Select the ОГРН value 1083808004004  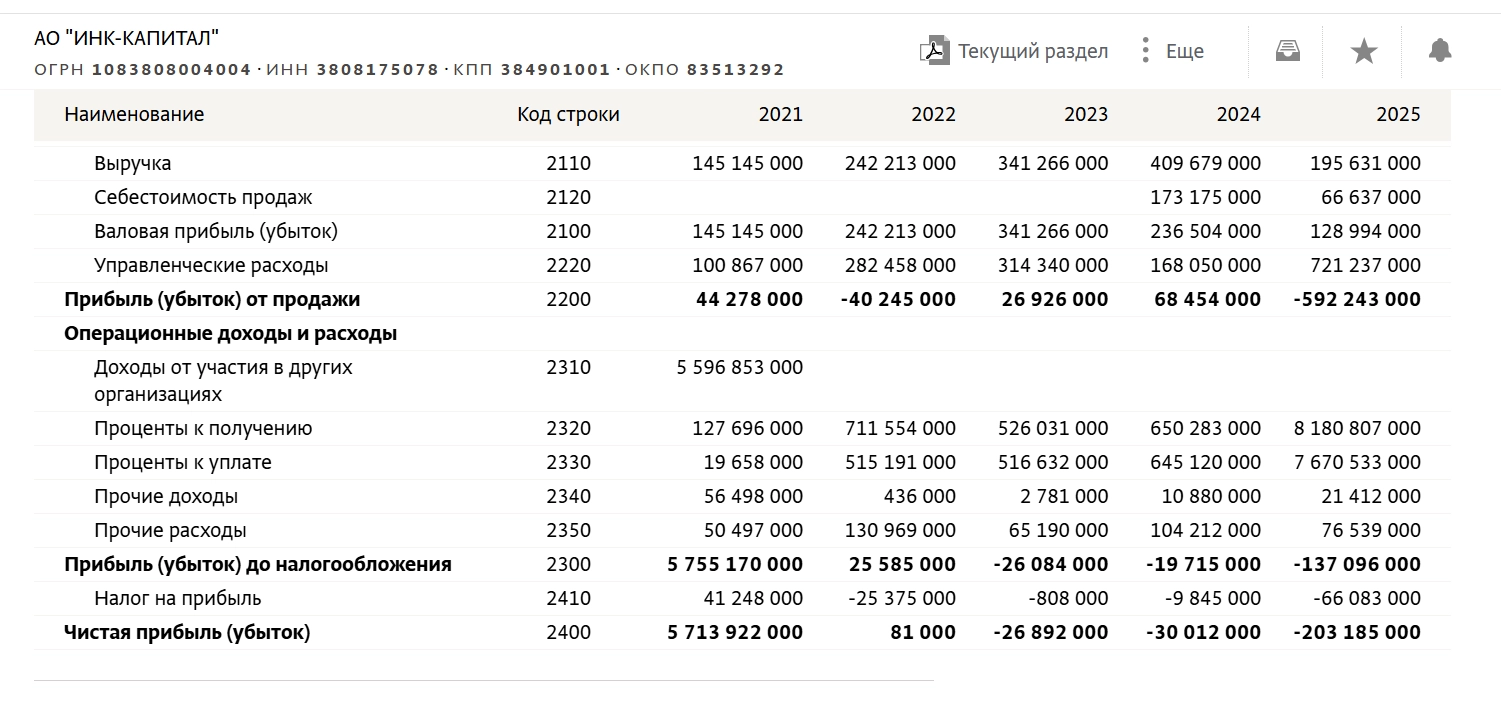tap(172, 70)
